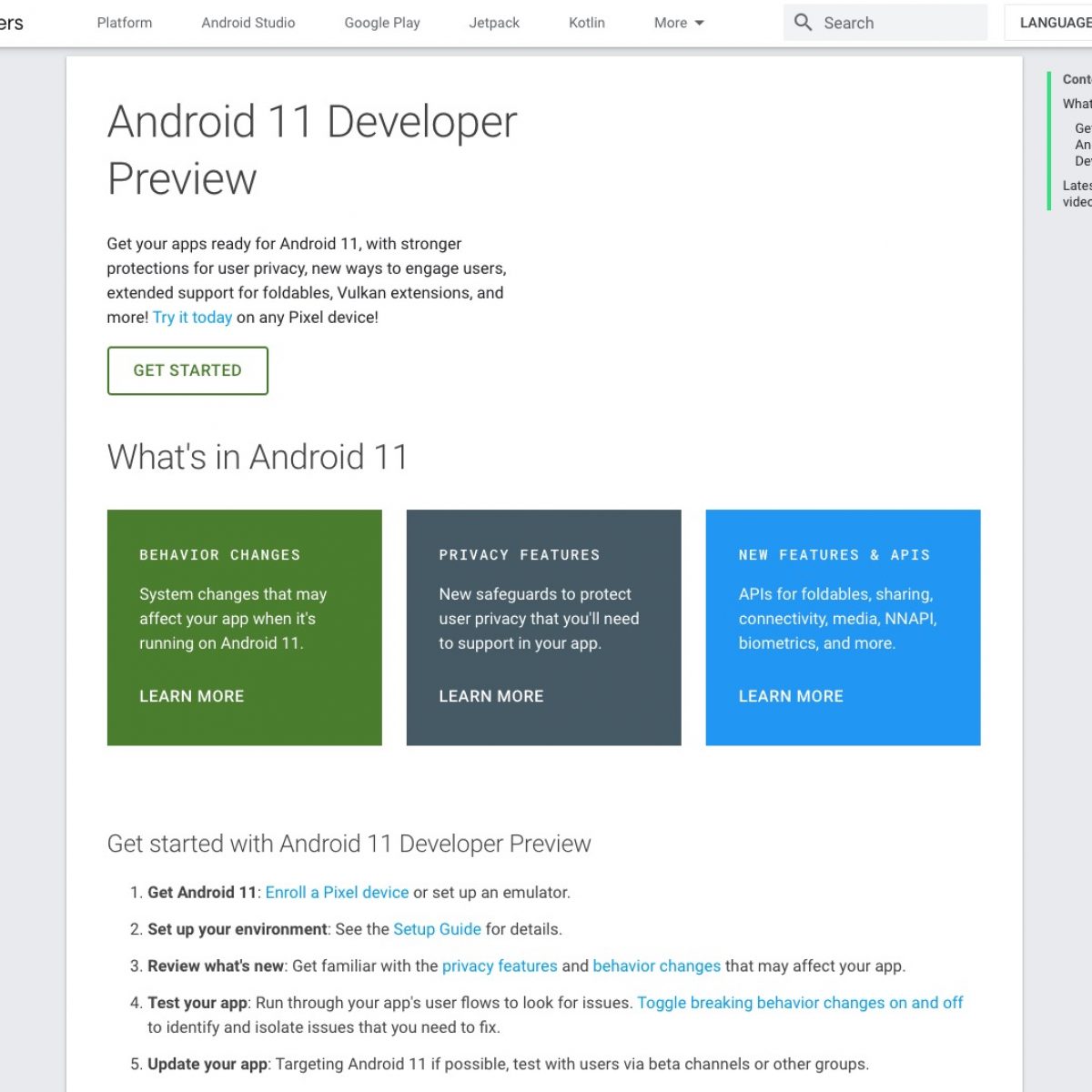Open the Google Play tab

click(x=382, y=23)
